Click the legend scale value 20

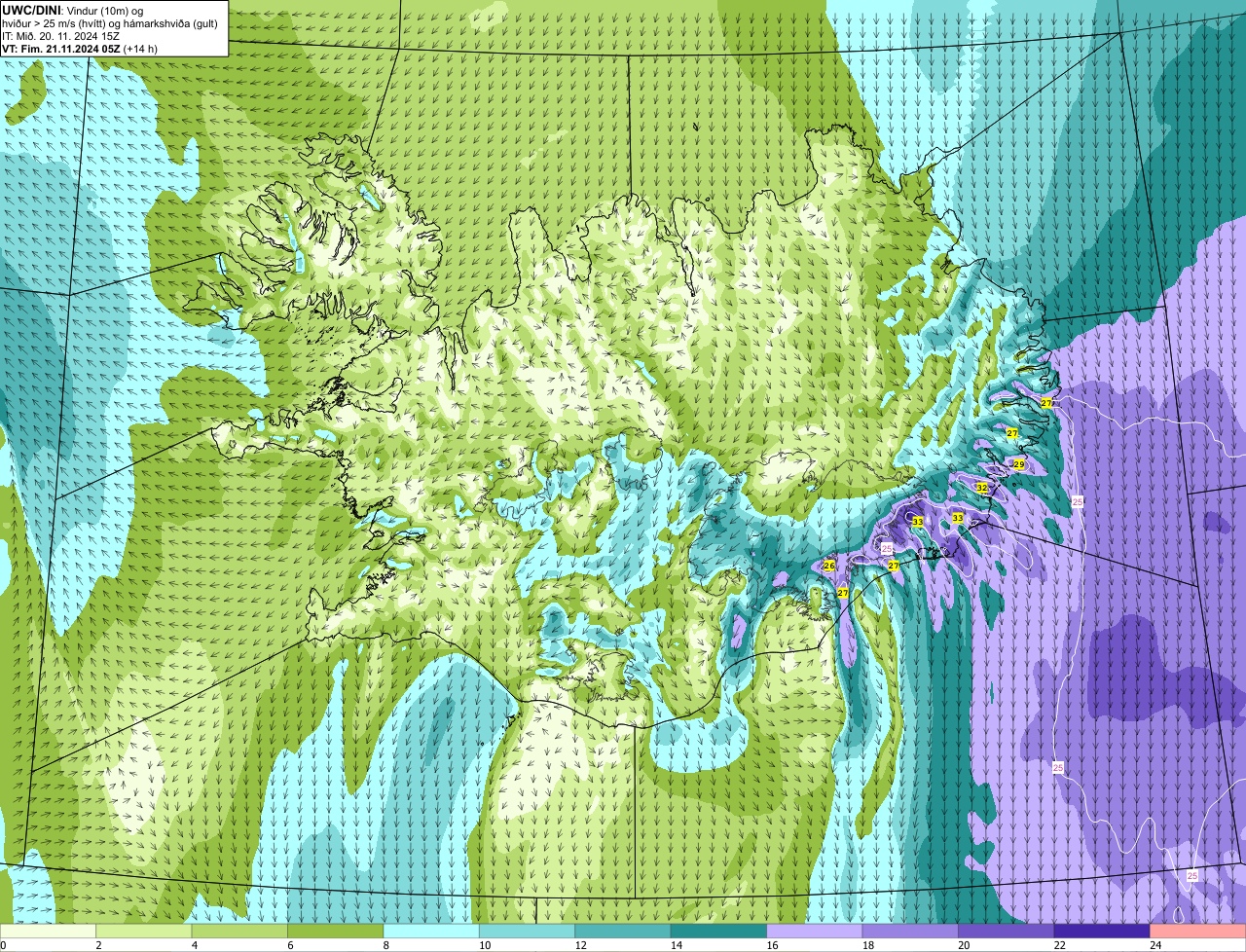tap(964, 944)
